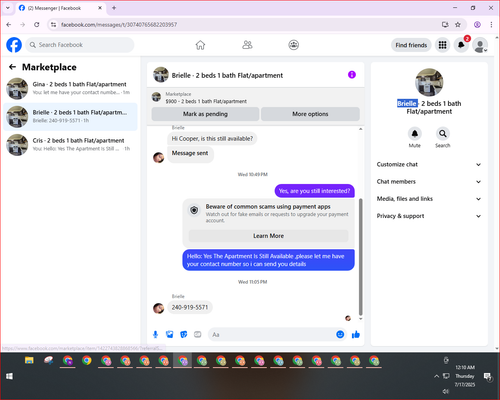The height and width of the screenshot is (400, 500).
Task: Open the Chrome three-dot menu
Action: pyautogui.click(x=491, y=24)
